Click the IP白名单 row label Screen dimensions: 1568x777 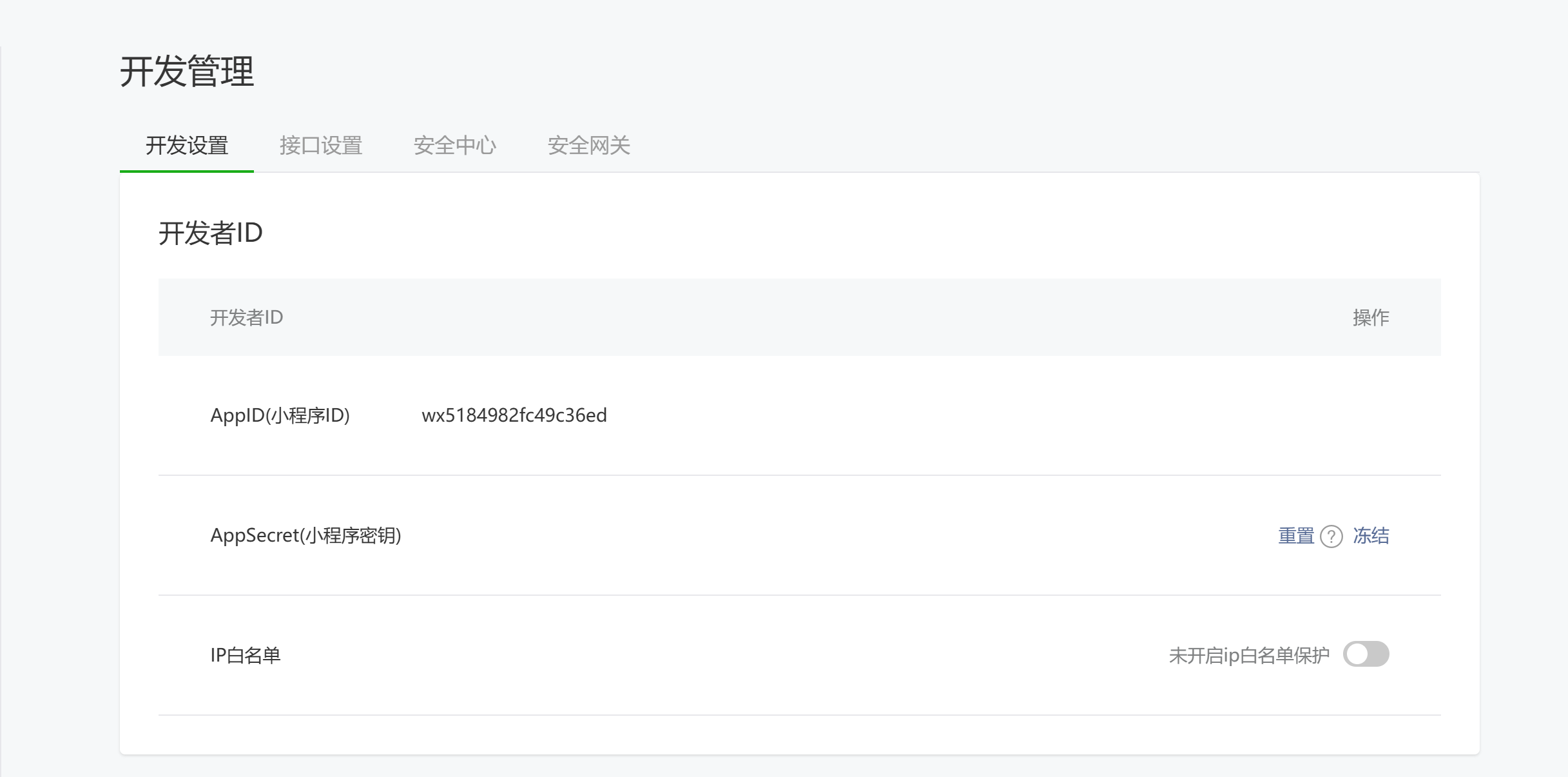[x=246, y=655]
